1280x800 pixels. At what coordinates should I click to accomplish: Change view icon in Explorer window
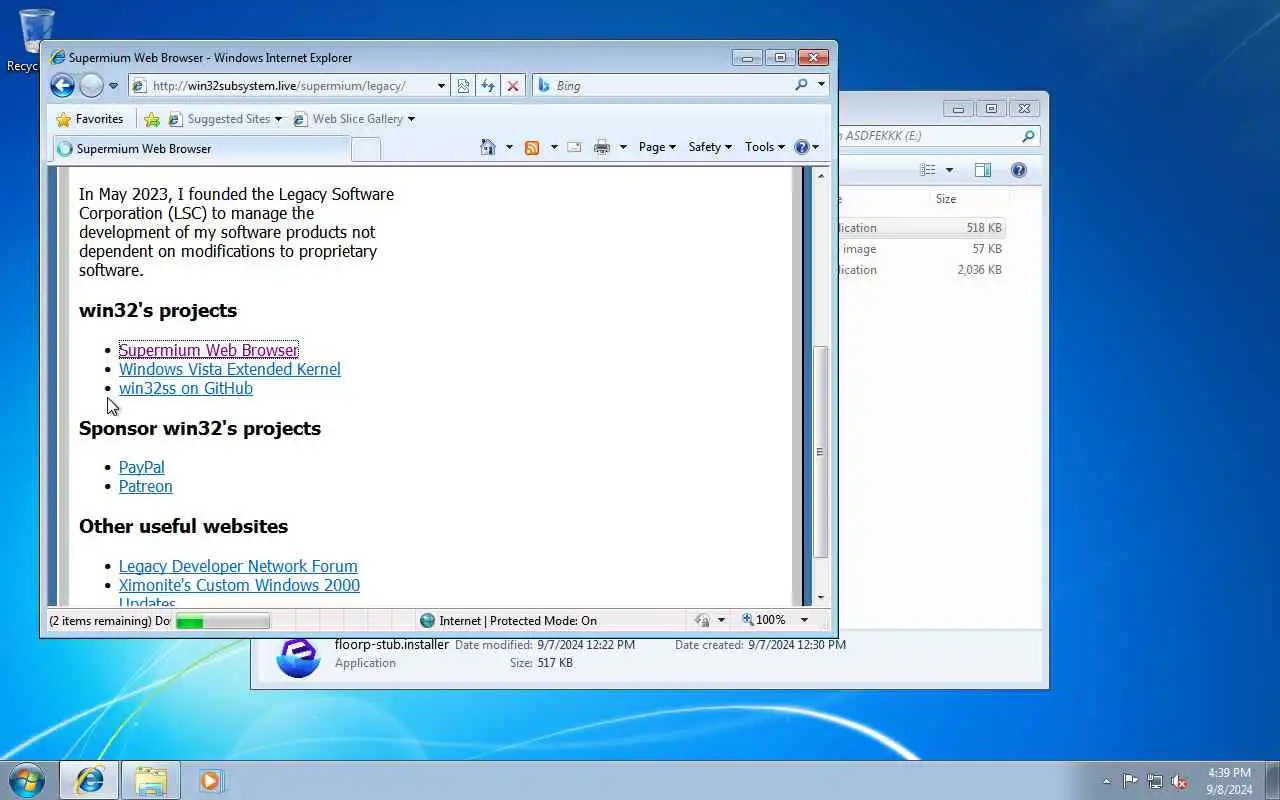928,170
